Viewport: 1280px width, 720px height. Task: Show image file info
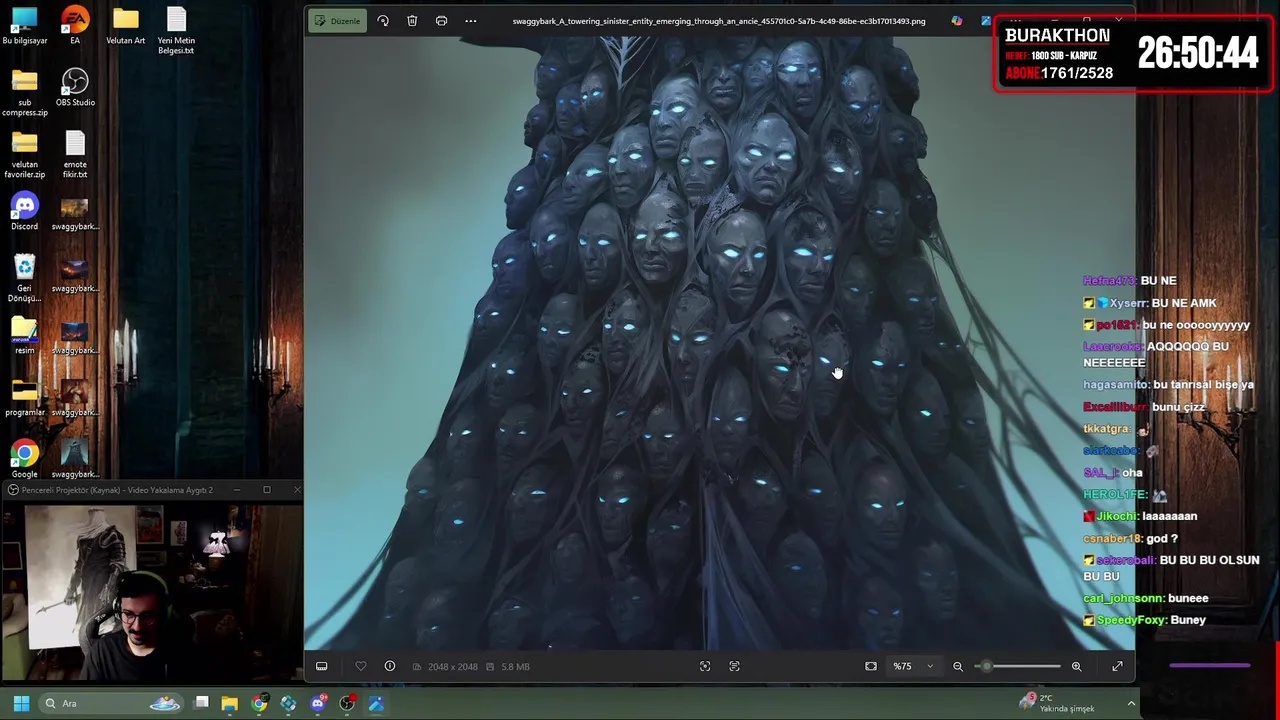coord(390,666)
